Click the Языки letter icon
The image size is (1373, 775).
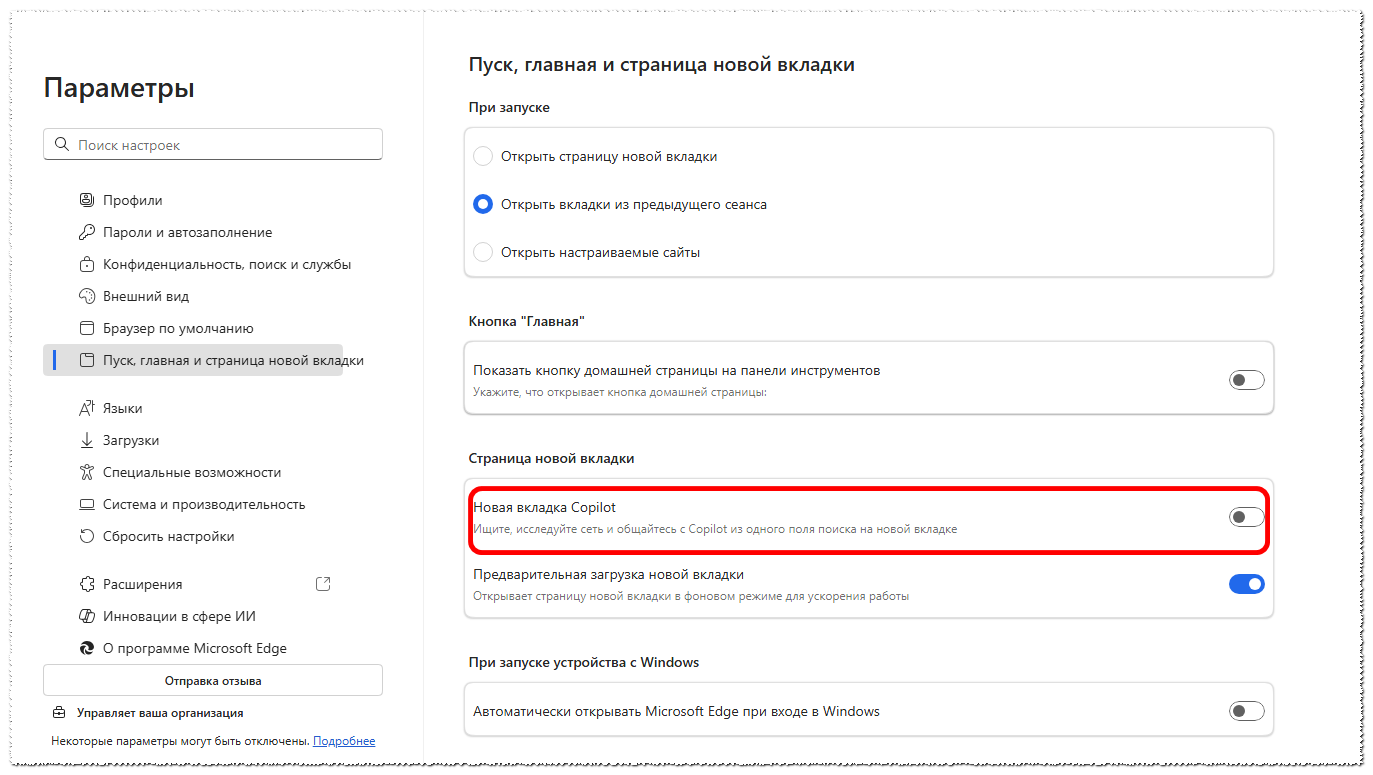[86, 408]
